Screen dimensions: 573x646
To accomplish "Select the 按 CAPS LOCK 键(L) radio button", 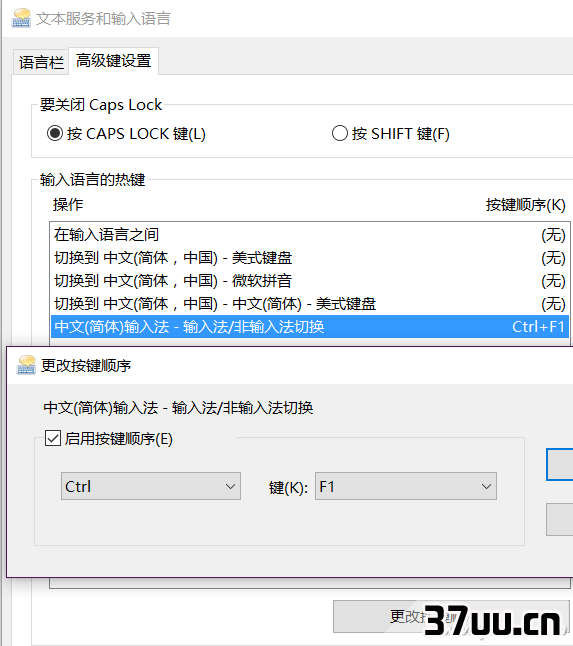I will coord(54,133).
